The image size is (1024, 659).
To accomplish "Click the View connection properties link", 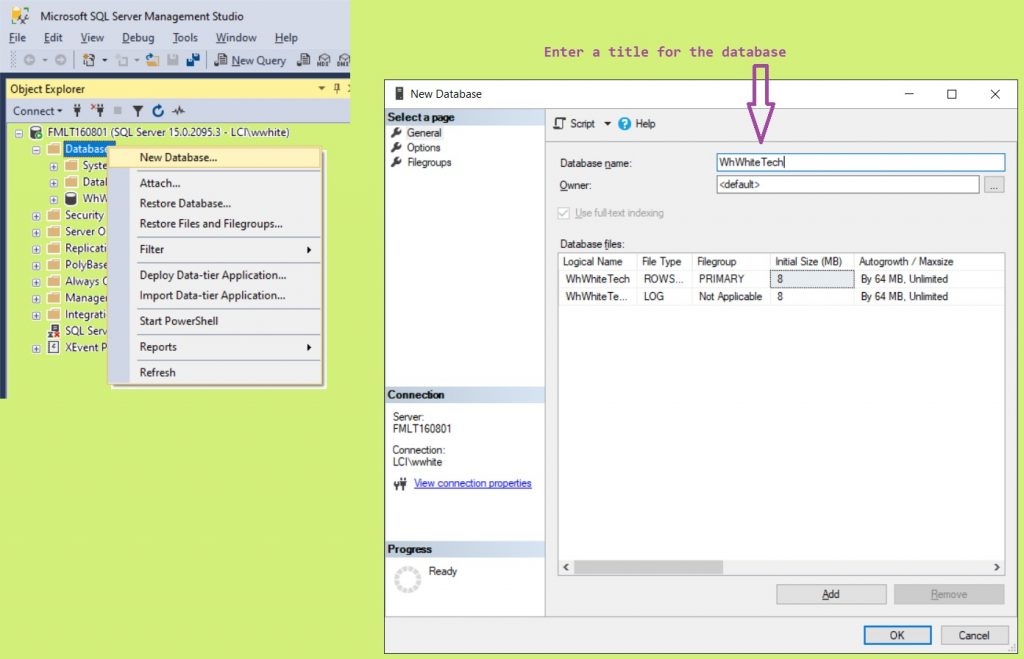I will pos(472,484).
